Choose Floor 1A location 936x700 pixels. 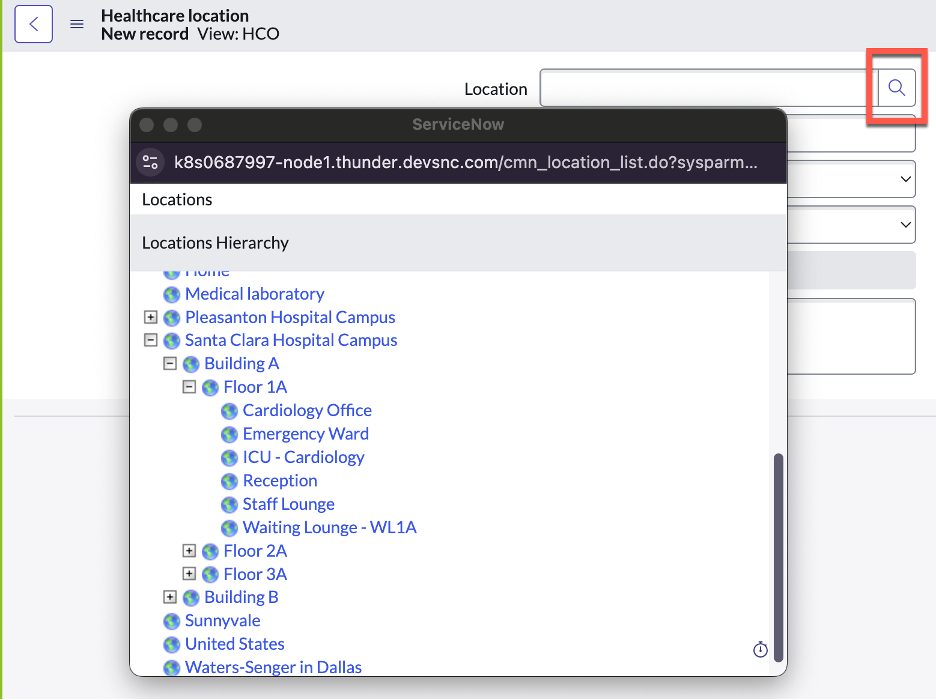point(255,387)
